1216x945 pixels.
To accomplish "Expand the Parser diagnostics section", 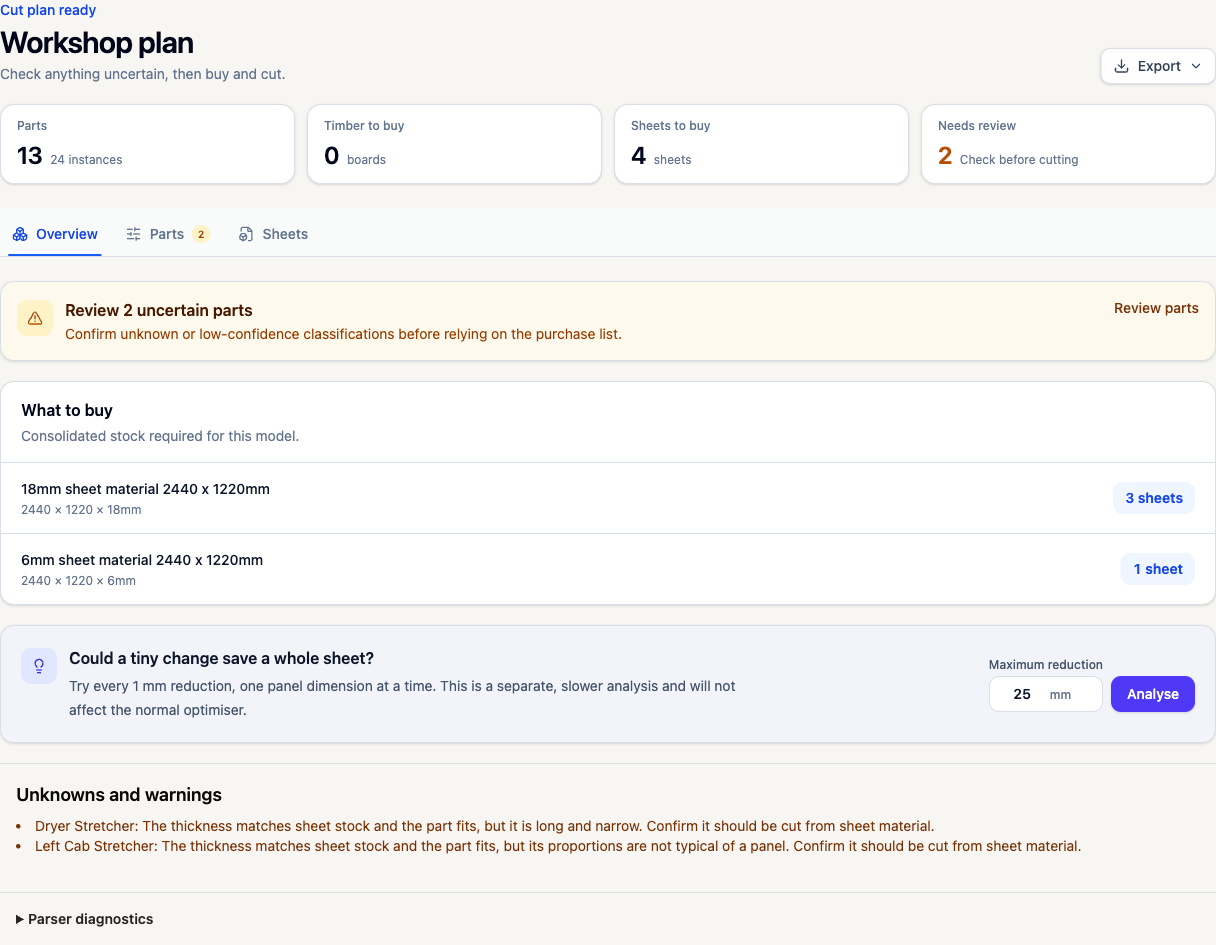I will point(85,919).
